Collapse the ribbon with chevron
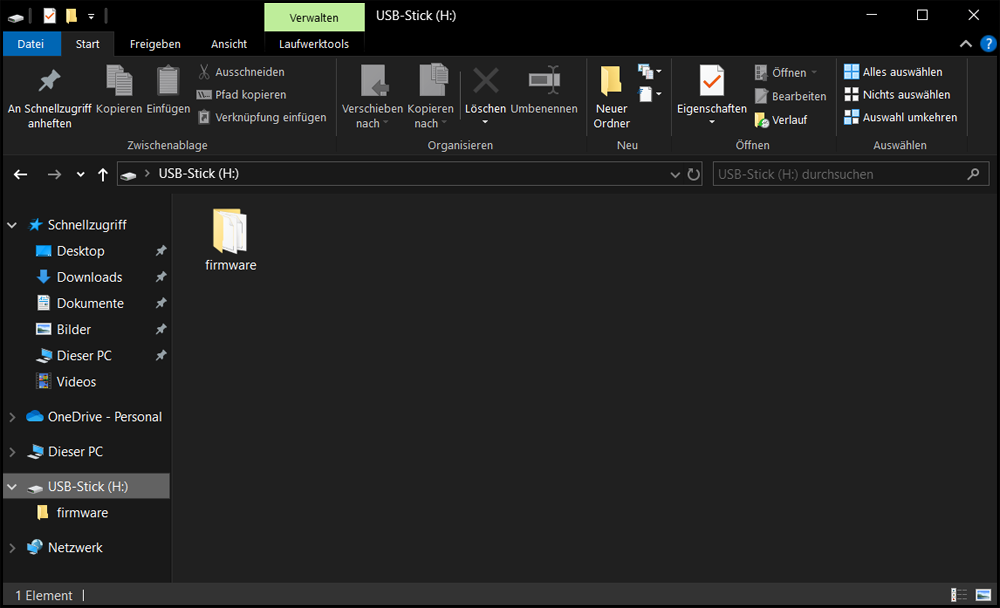The width and height of the screenshot is (1000, 608). tap(966, 44)
